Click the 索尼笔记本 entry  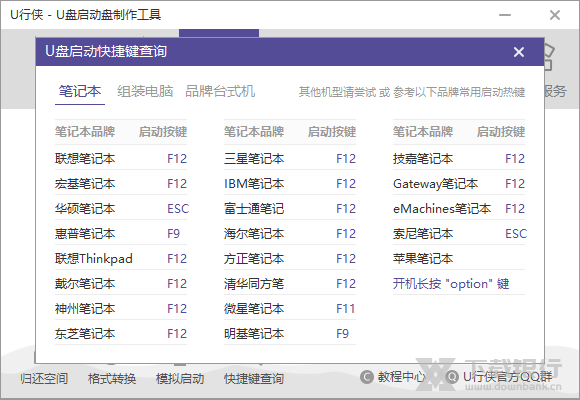pos(423,233)
